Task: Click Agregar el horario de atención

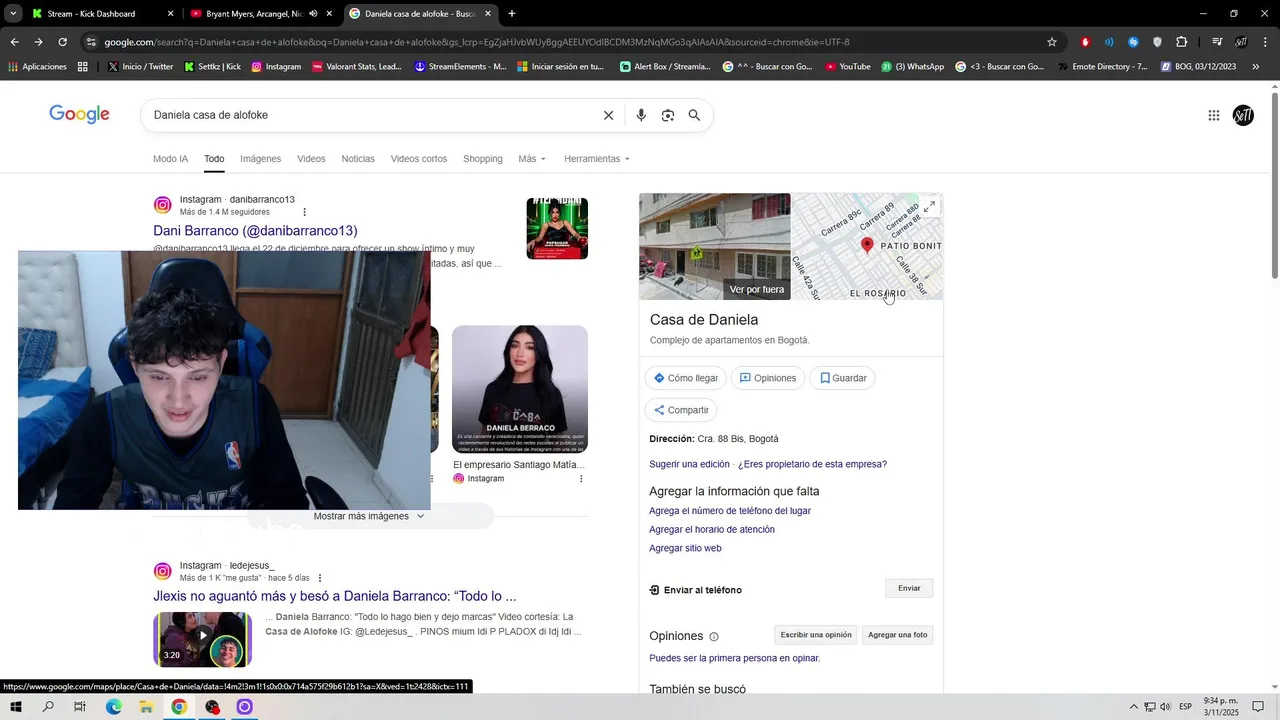Action: (x=712, y=530)
